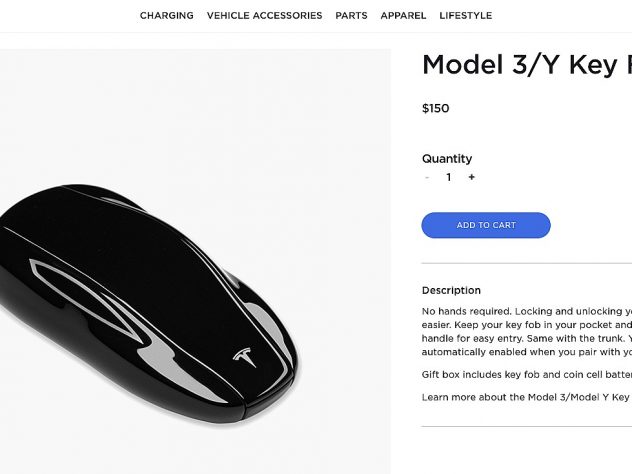Select the Lifestyle menu item
The image size is (632, 474).
coord(466,16)
